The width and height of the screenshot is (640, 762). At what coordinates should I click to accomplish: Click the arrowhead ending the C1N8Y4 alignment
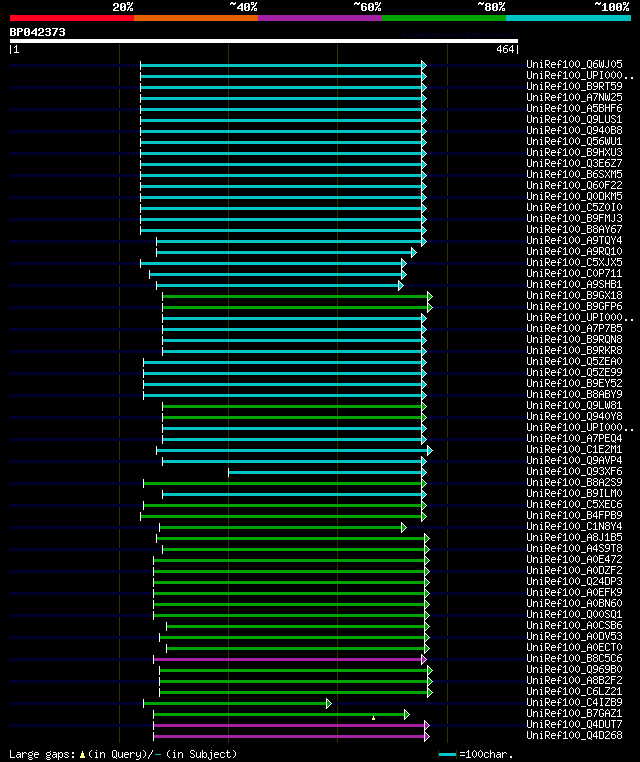(x=404, y=527)
